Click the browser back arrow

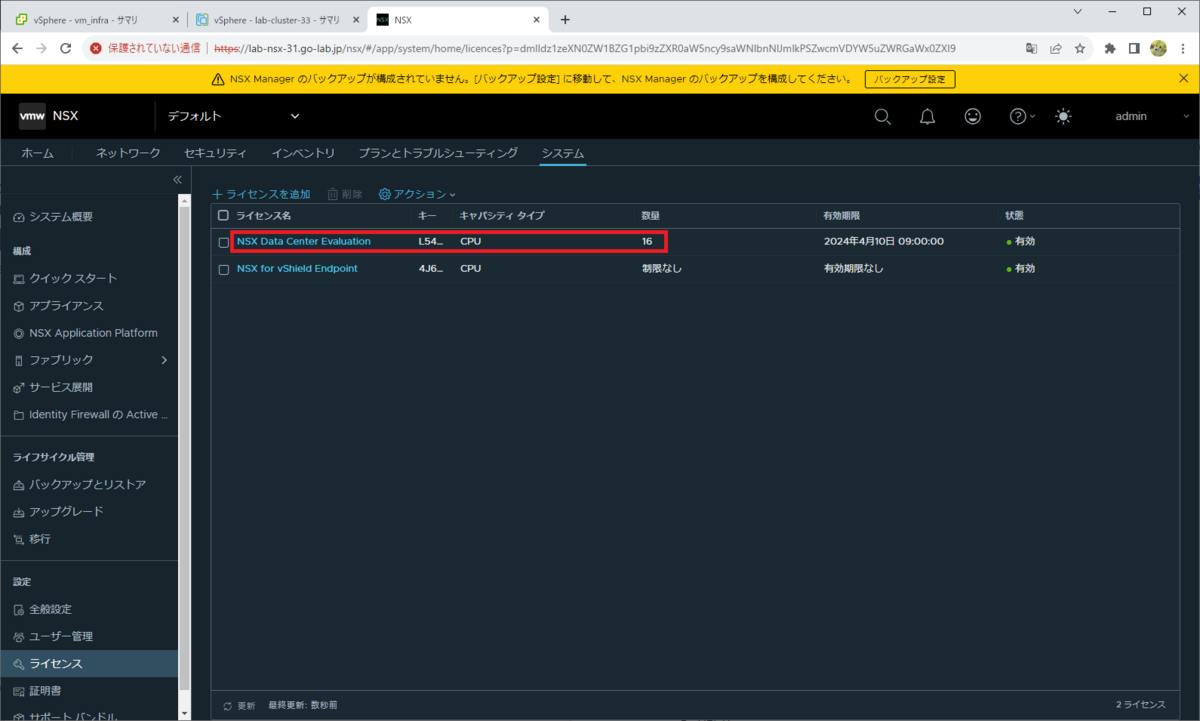click(x=17, y=48)
